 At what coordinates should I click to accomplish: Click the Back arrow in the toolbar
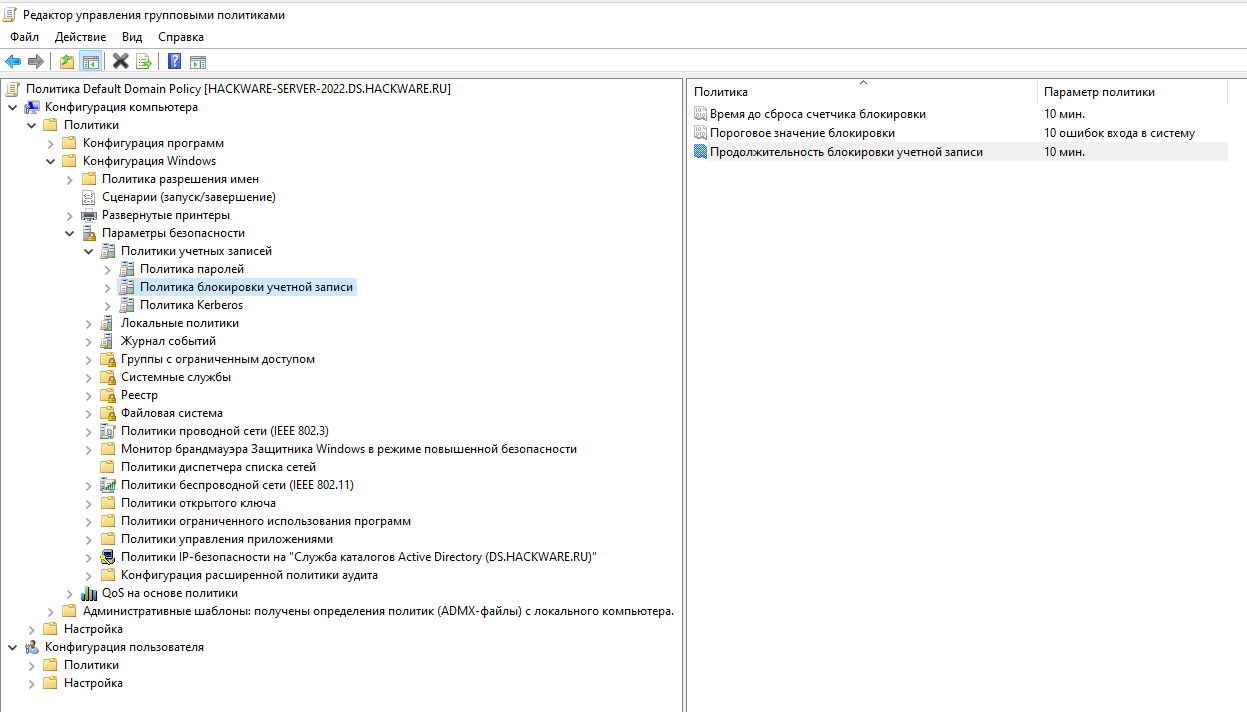[x=13, y=61]
